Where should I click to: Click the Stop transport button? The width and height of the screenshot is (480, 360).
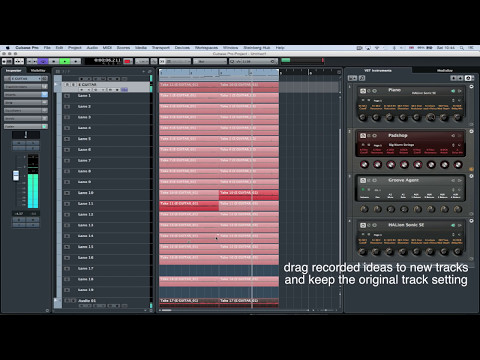pyautogui.click(x=54, y=61)
